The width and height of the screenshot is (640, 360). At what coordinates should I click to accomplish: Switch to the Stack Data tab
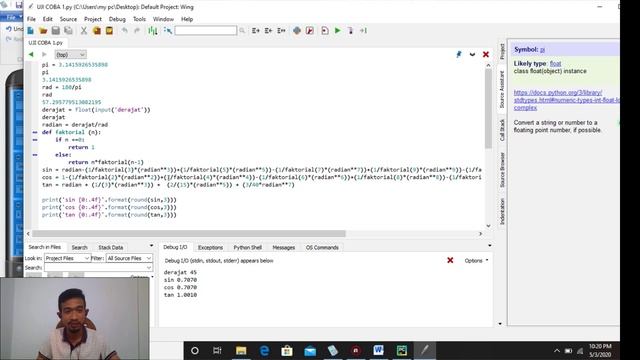click(x=110, y=247)
